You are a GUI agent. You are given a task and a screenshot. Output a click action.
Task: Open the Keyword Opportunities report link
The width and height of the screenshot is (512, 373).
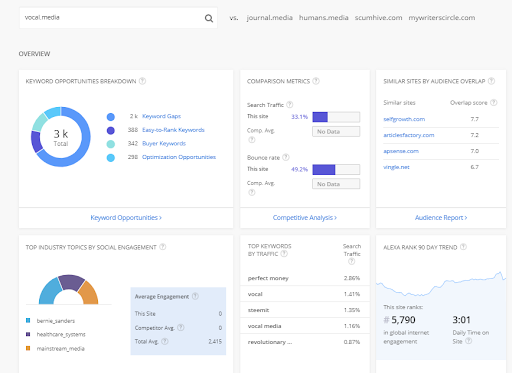coord(126,218)
